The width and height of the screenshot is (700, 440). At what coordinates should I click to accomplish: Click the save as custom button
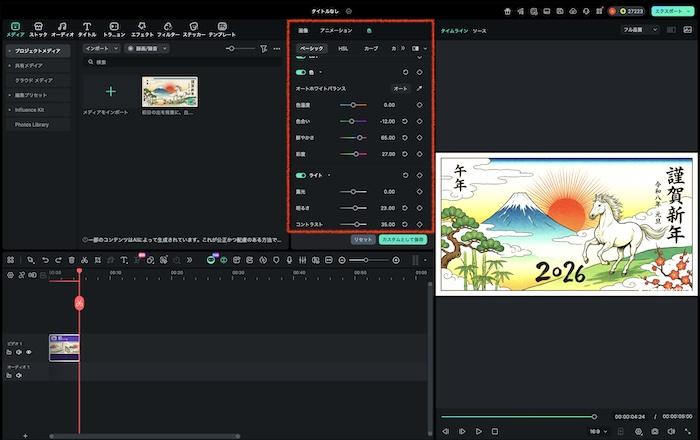tap(403, 240)
